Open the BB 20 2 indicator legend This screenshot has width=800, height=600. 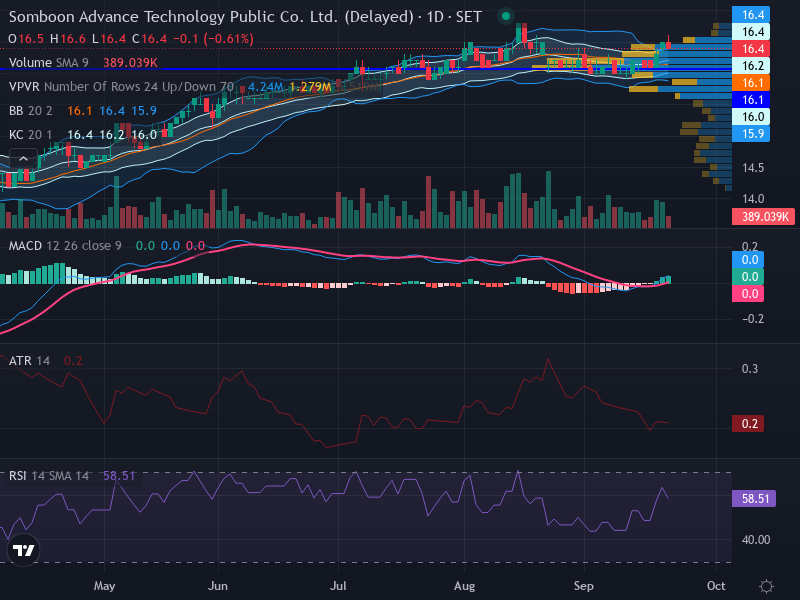point(31,111)
